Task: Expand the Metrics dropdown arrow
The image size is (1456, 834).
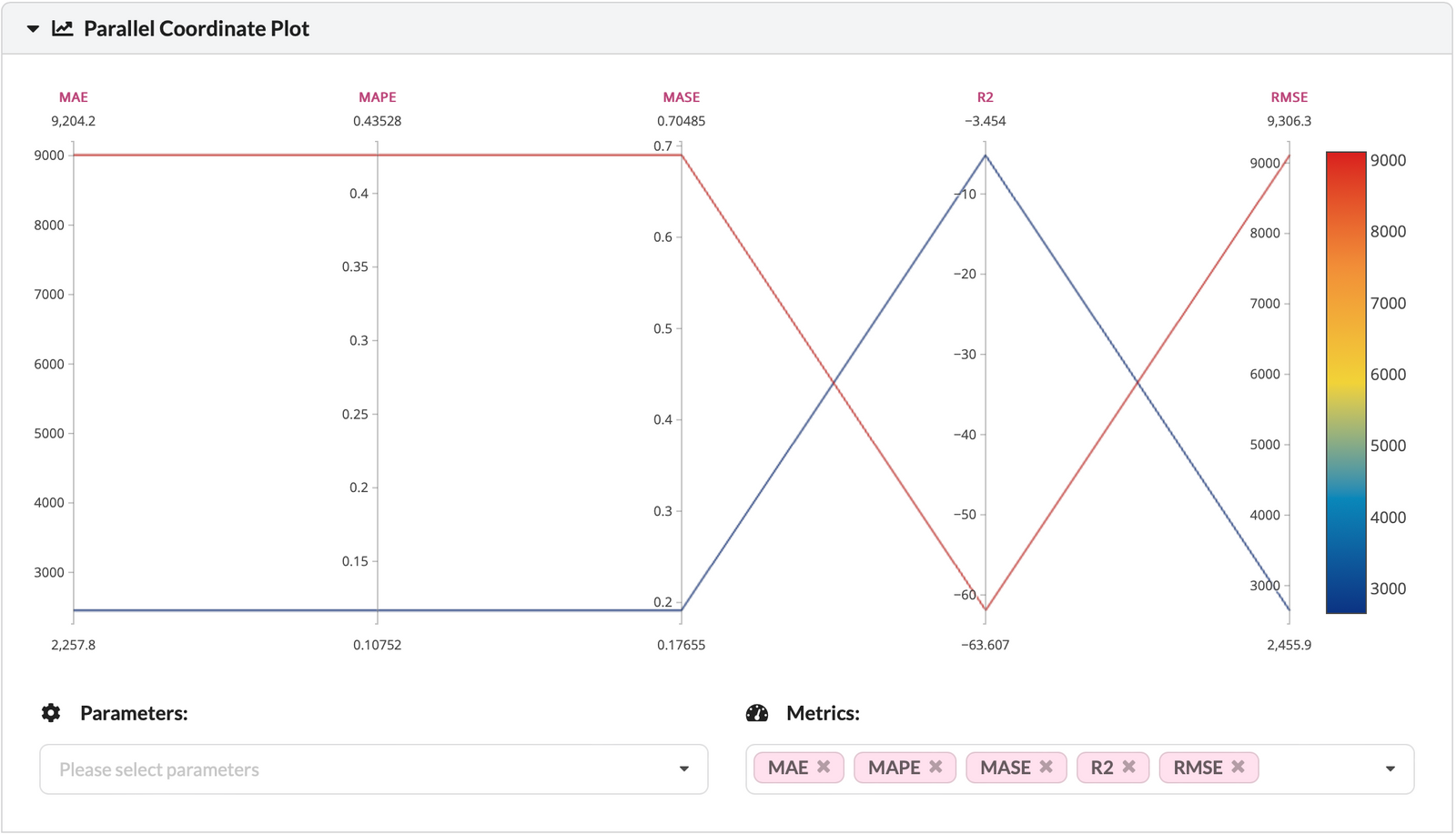Action: click(1390, 769)
